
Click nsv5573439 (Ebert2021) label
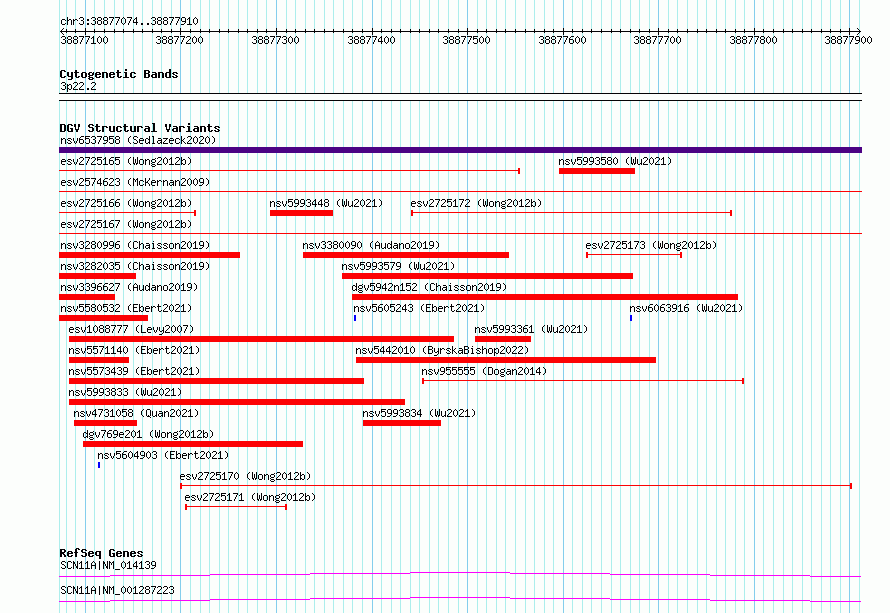134,371
